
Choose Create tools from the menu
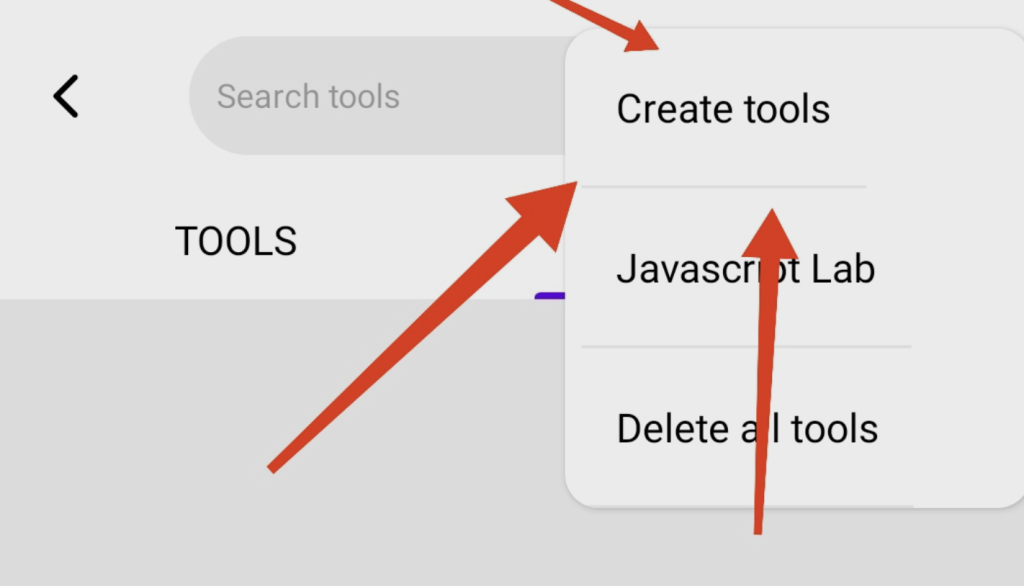tap(723, 109)
